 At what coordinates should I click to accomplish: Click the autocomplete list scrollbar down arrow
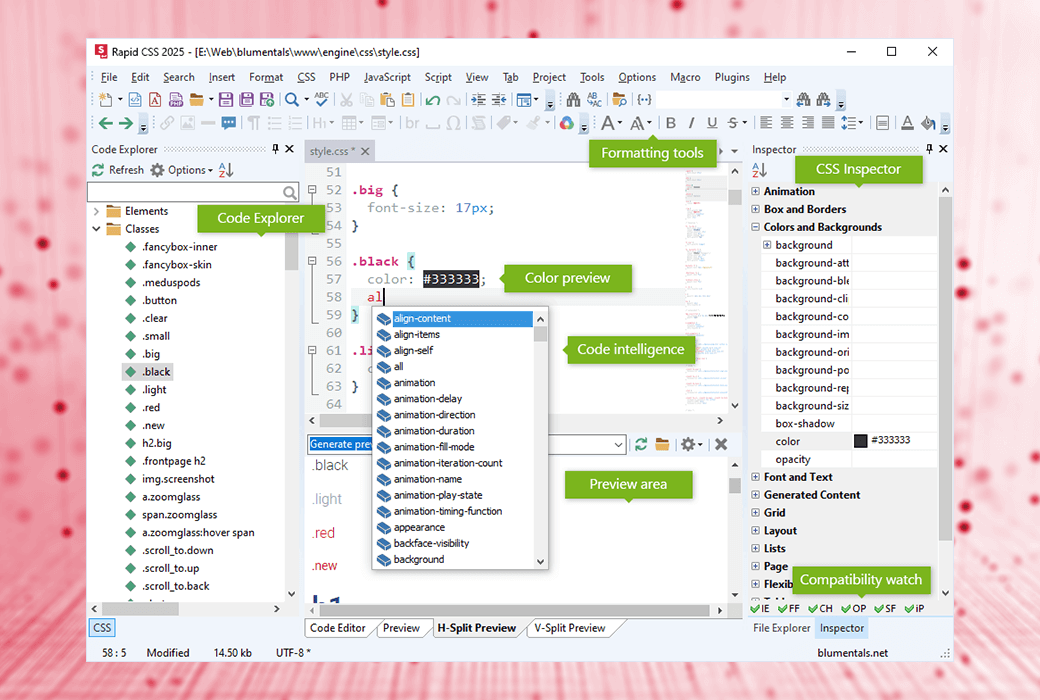[541, 561]
